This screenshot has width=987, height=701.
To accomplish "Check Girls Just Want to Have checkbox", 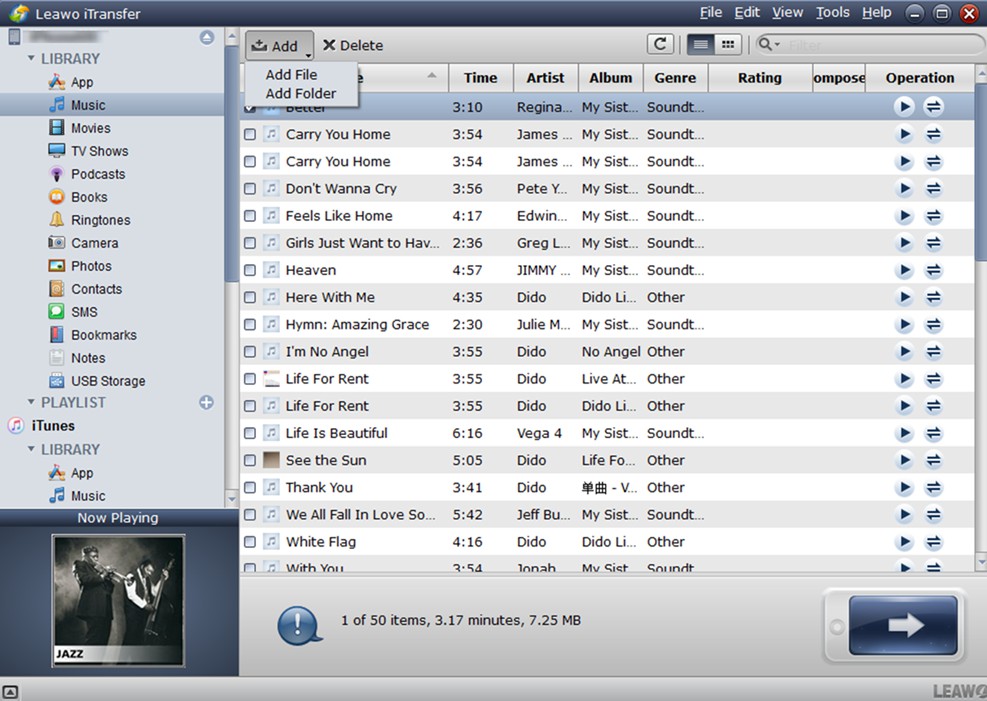I will 250,243.
